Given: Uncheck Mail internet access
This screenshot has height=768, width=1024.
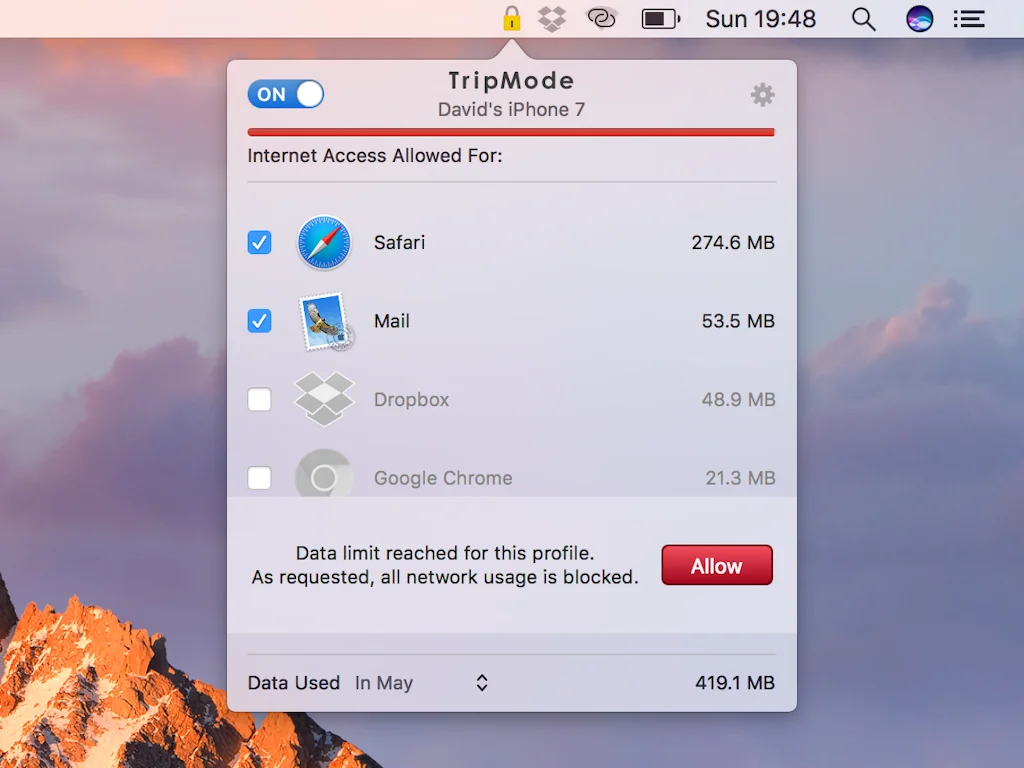Looking at the screenshot, I should pyautogui.click(x=259, y=321).
